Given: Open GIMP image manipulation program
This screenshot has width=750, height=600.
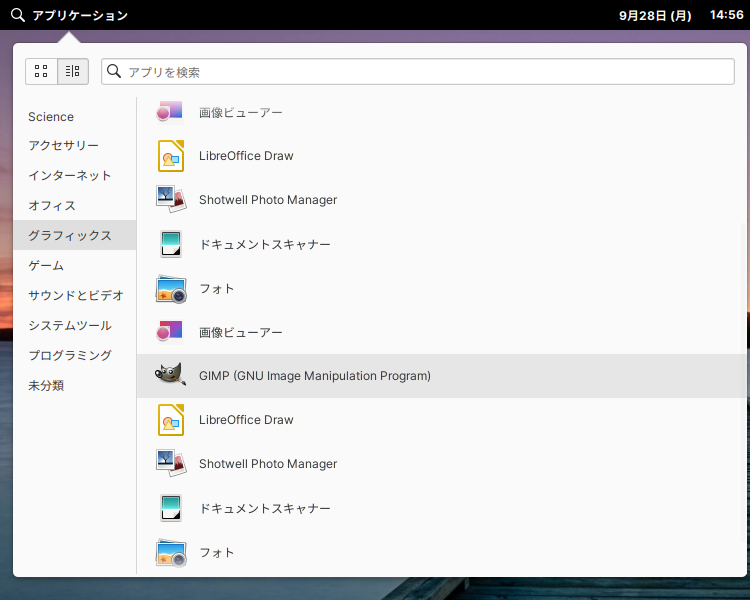Looking at the screenshot, I should click(x=441, y=376).
